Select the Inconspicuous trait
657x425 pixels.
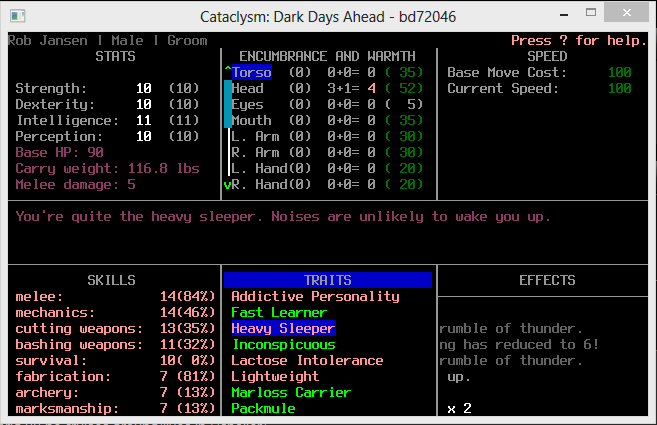click(284, 344)
